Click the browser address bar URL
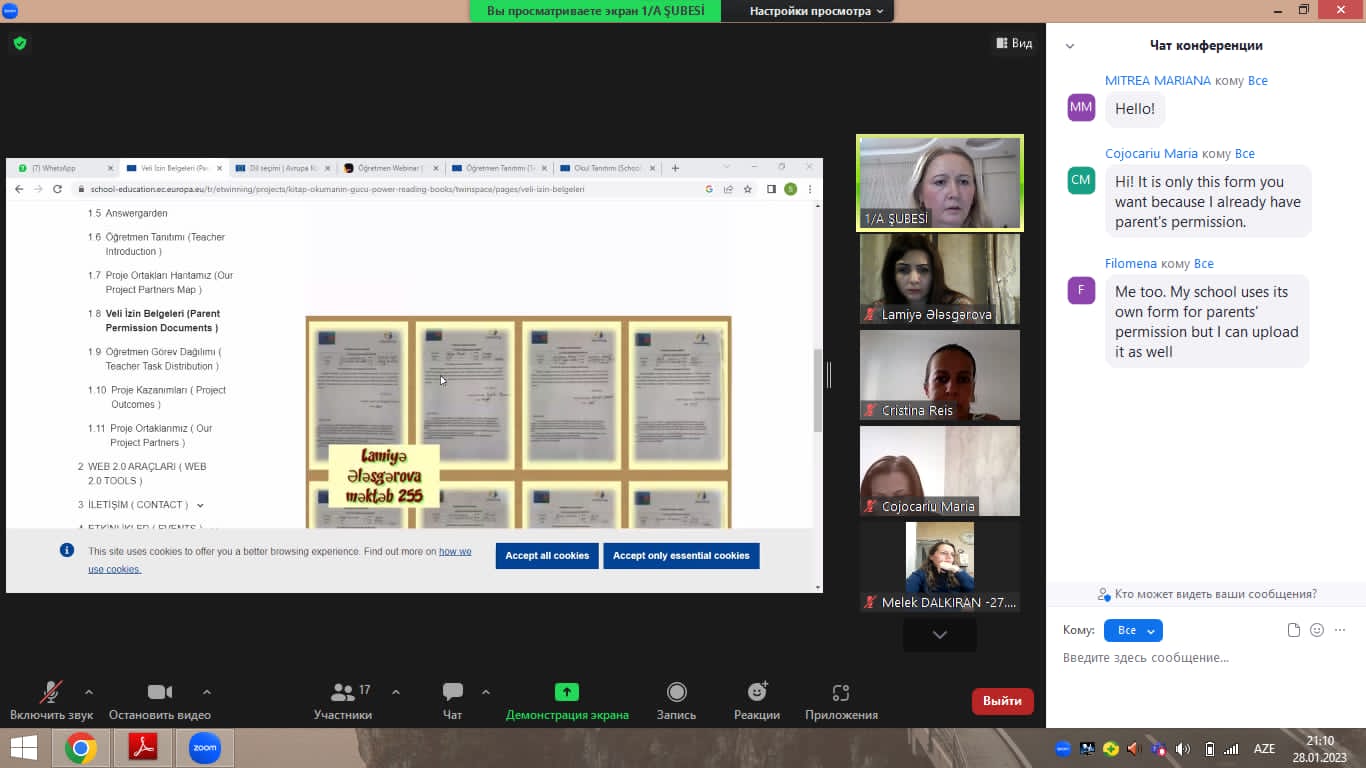Viewport: 1366px width, 768px height. 337,189
